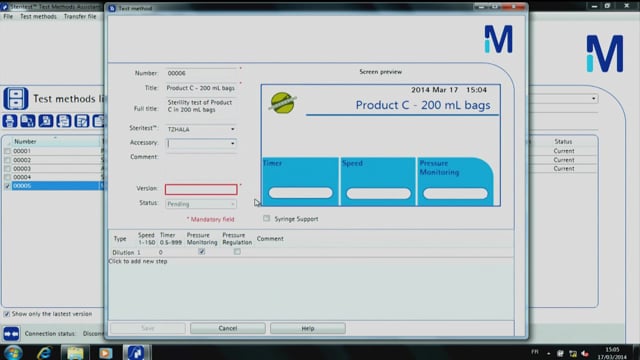
Task: Check the box for method 00001
Action: coord(7,151)
